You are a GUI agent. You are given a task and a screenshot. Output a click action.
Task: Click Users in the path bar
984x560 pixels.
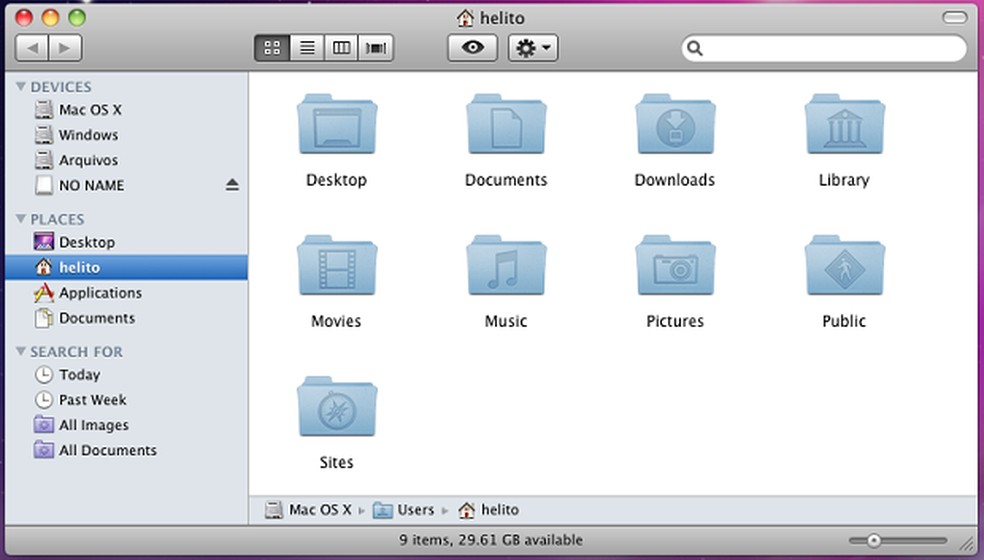(x=415, y=510)
